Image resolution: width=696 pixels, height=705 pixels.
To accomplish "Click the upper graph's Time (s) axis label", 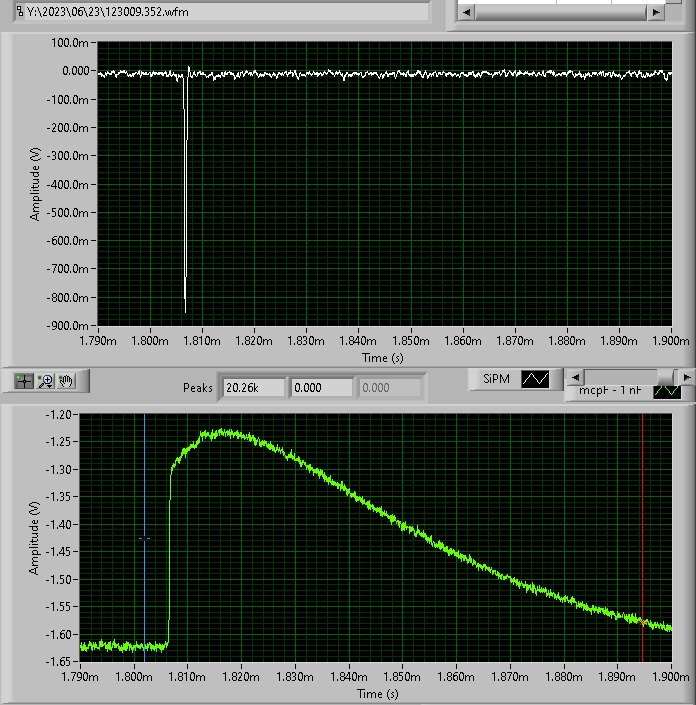I will point(384,357).
